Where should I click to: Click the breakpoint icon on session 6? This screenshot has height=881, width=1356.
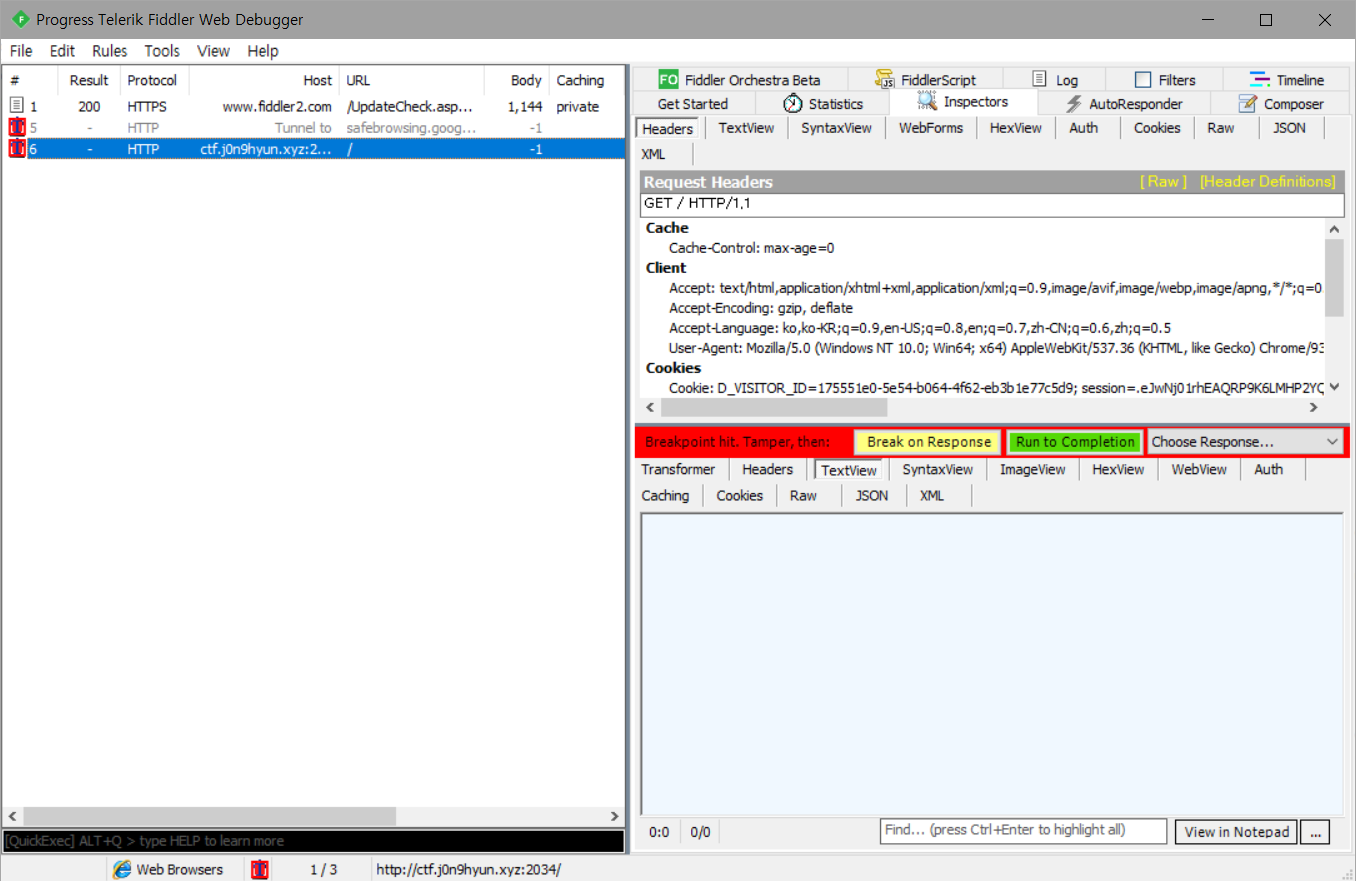point(17,148)
